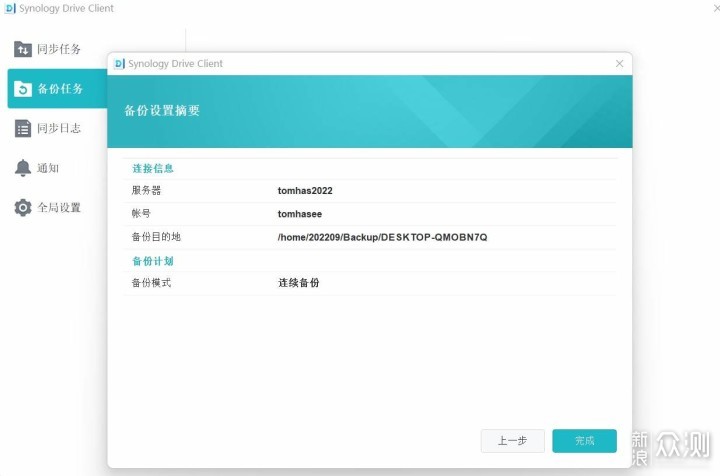Viewport: 720px width, 476px height.
Task: Click the Synology Drive logo in dialog title
Action: [119, 63]
